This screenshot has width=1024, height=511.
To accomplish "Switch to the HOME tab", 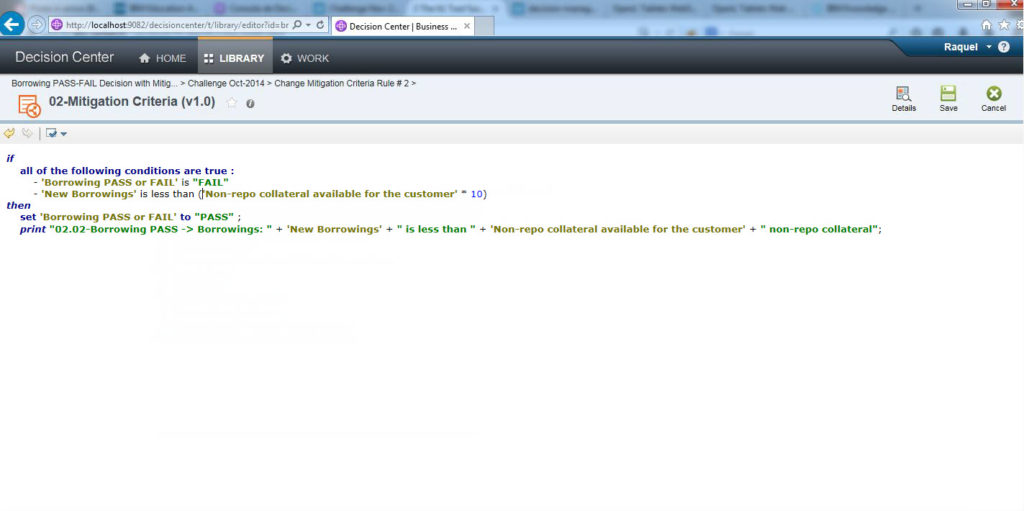I will [163, 58].
